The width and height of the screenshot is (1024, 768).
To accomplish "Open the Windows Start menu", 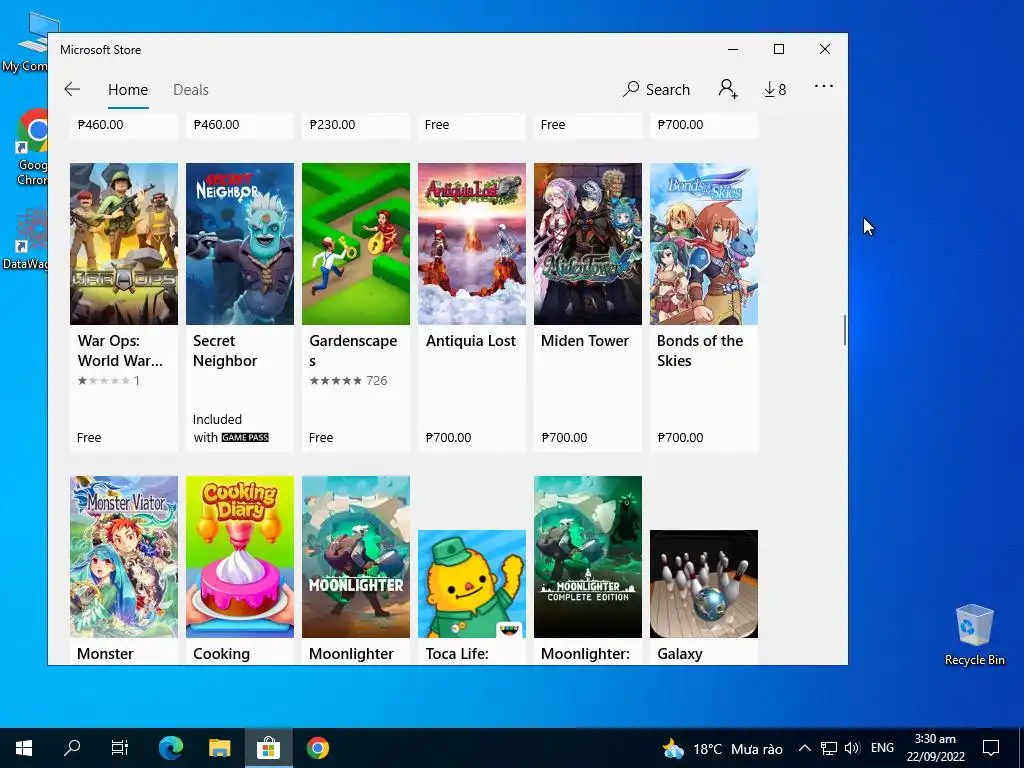I will tap(24, 748).
